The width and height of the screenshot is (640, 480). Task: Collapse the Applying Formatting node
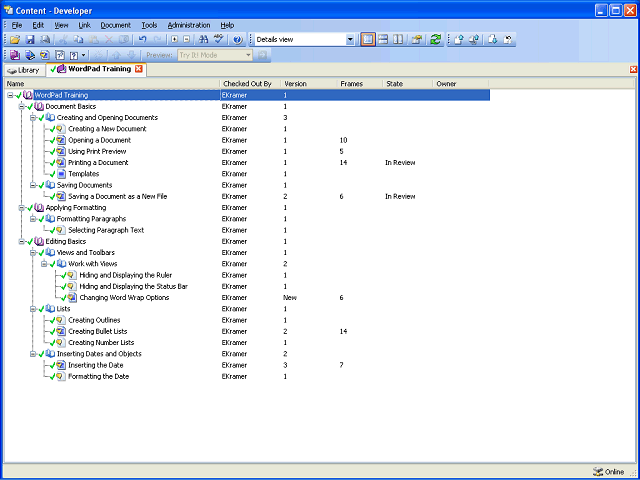22,208
